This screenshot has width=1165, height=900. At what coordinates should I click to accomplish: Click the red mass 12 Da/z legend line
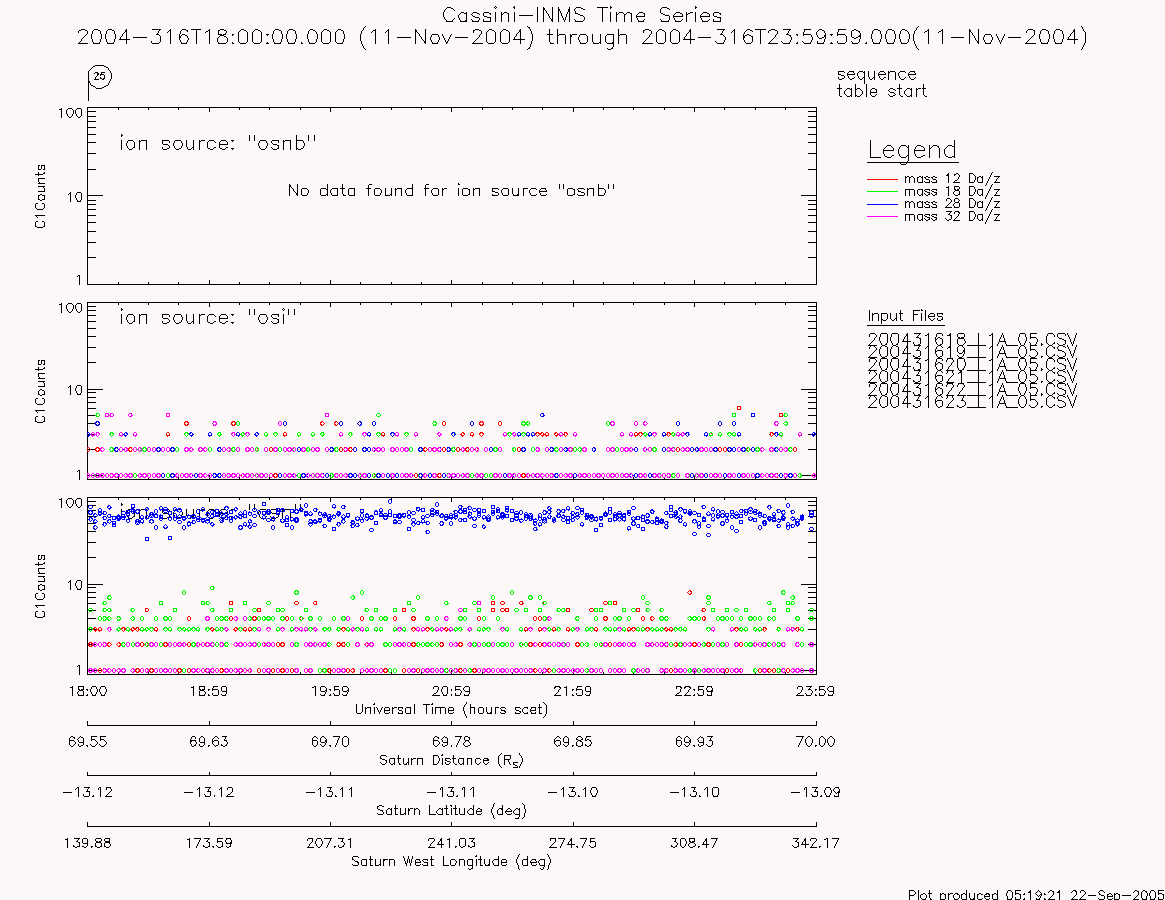pos(883,179)
